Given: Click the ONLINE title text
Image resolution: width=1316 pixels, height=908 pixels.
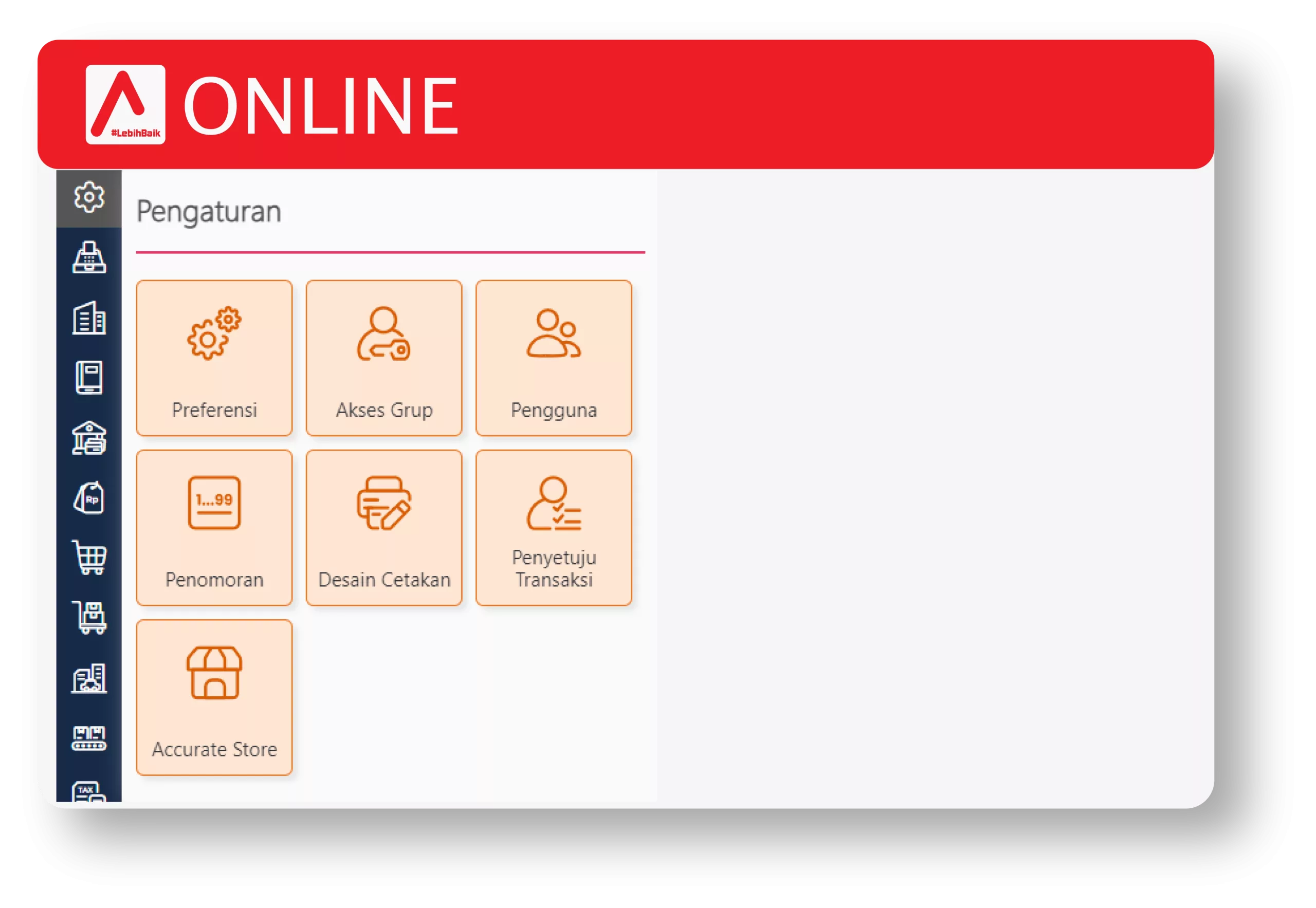Looking at the screenshot, I should coord(321,106).
